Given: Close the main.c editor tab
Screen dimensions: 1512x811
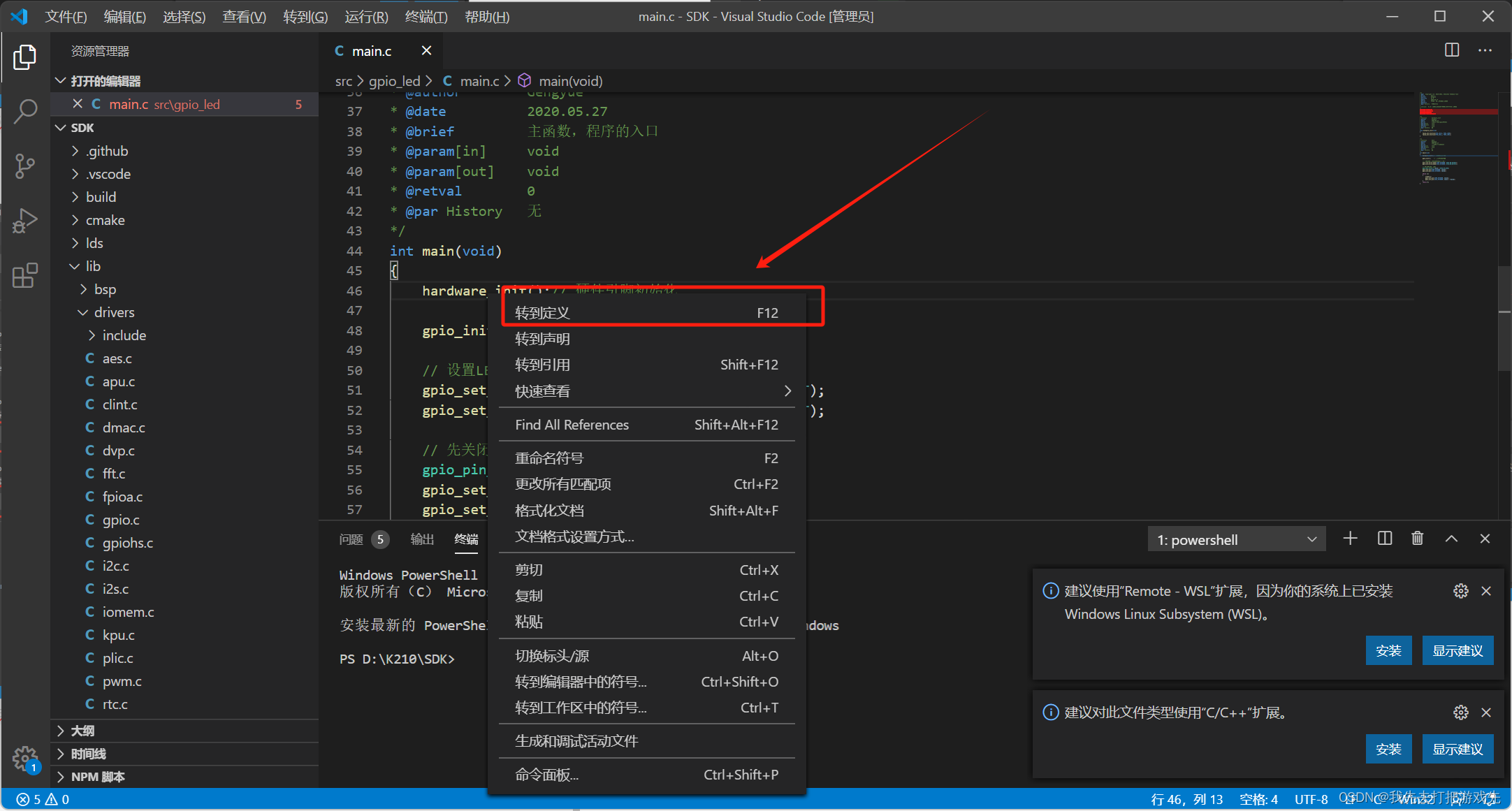Looking at the screenshot, I should (x=426, y=50).
